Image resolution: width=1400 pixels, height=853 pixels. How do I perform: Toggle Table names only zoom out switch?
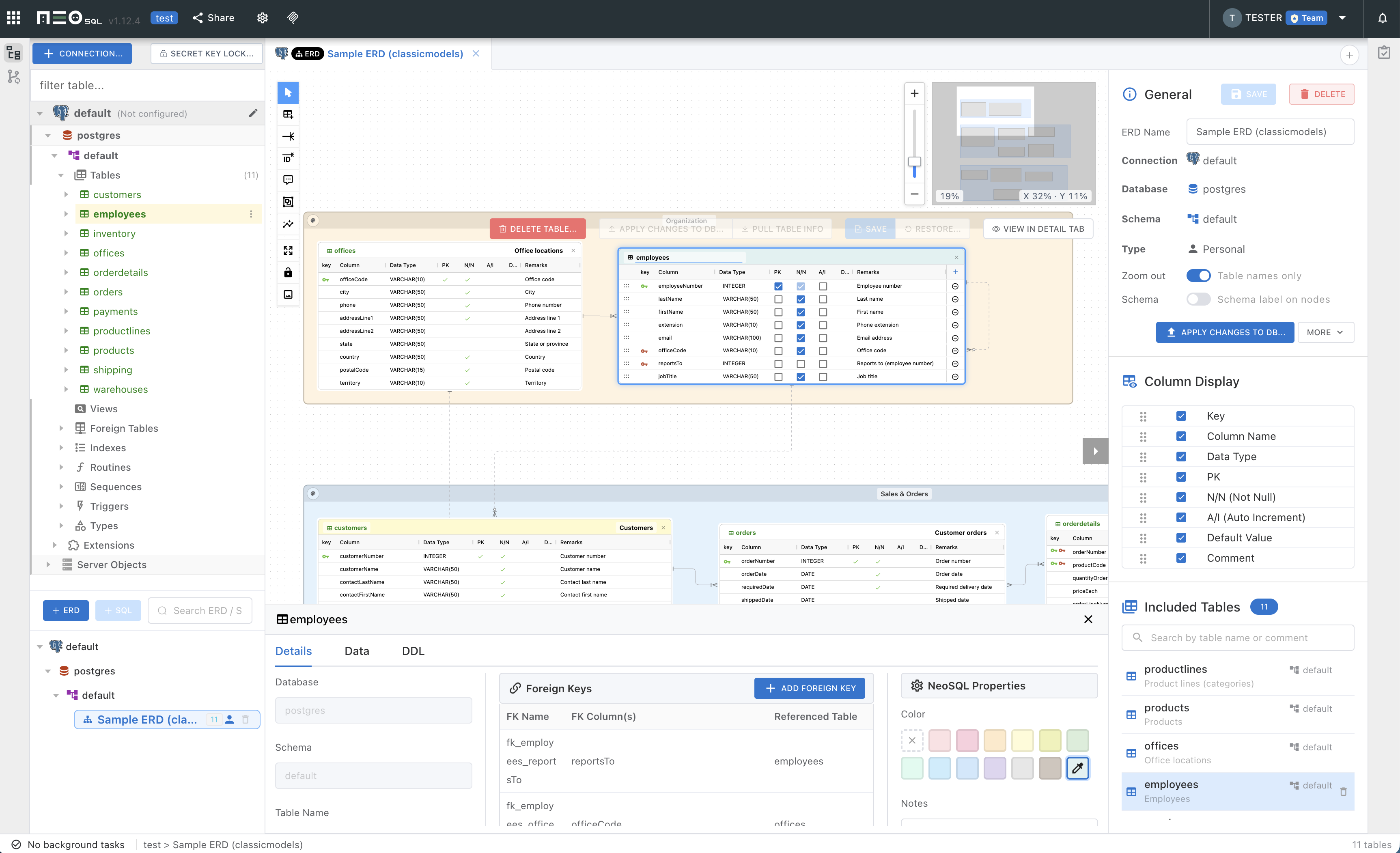click(1198, 276)
